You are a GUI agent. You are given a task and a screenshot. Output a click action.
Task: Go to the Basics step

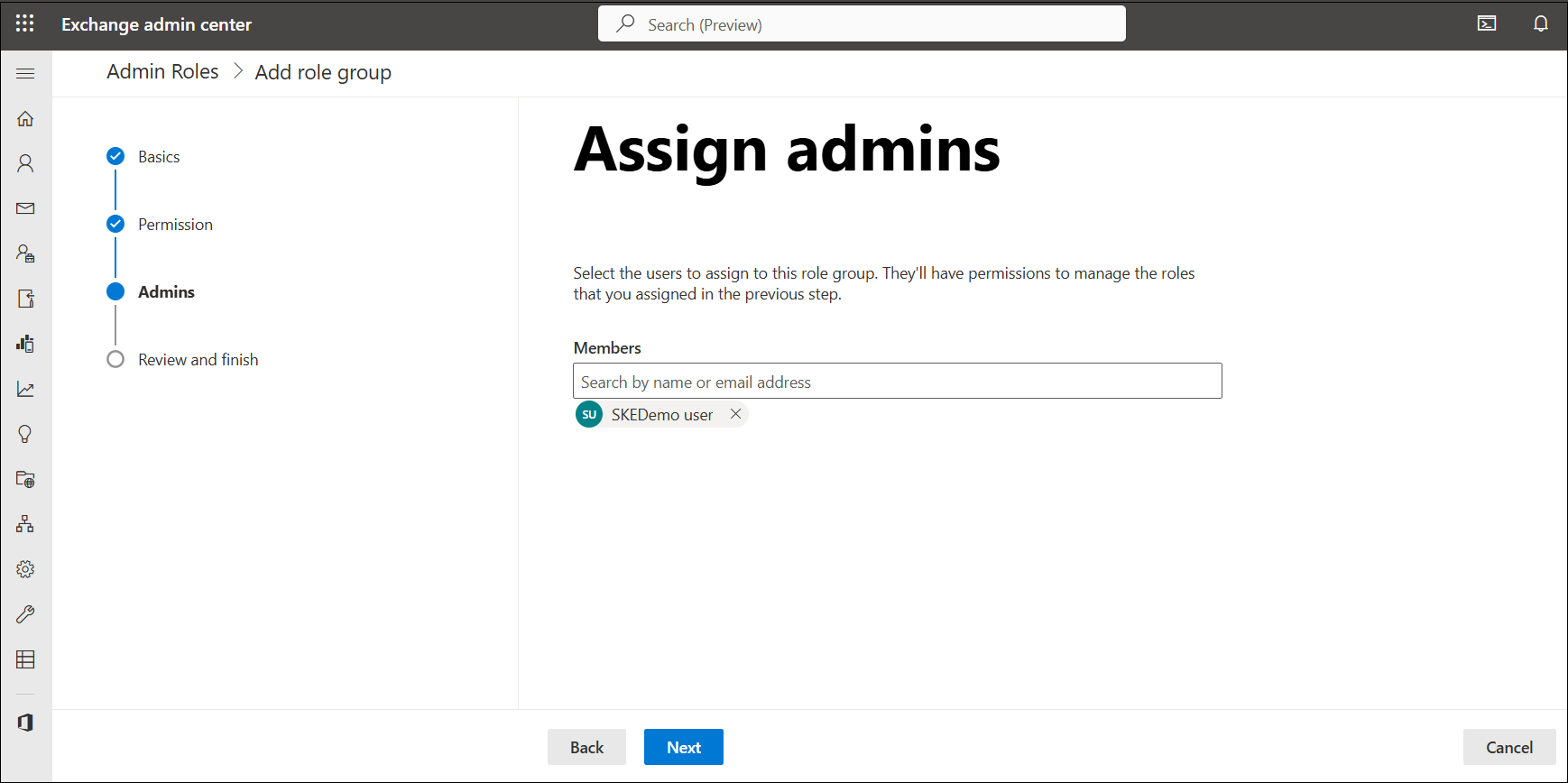coord(159,157)
